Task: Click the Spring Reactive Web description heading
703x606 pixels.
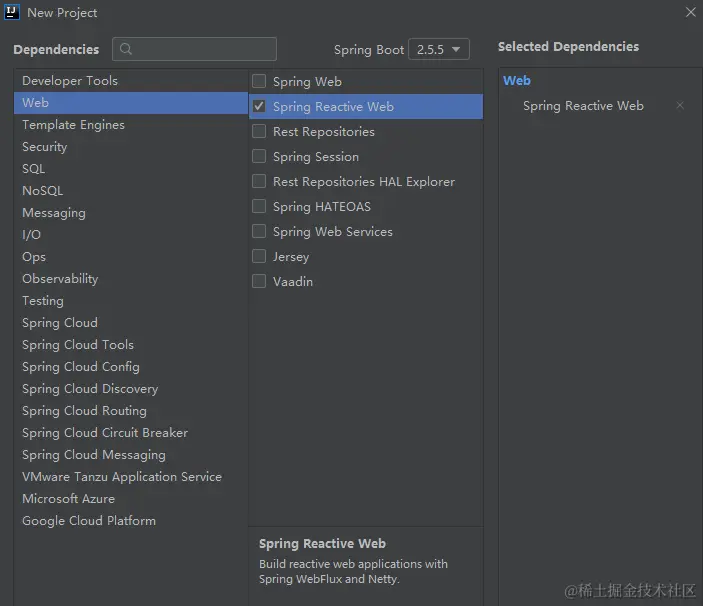Action: click(322, 543)
